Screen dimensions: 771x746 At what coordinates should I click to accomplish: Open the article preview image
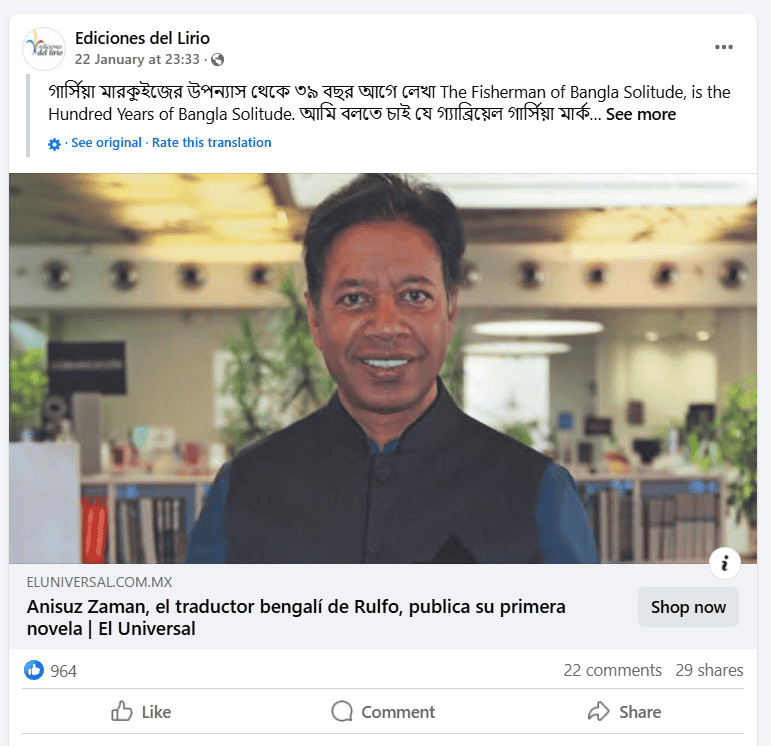[x=383, y=368]
